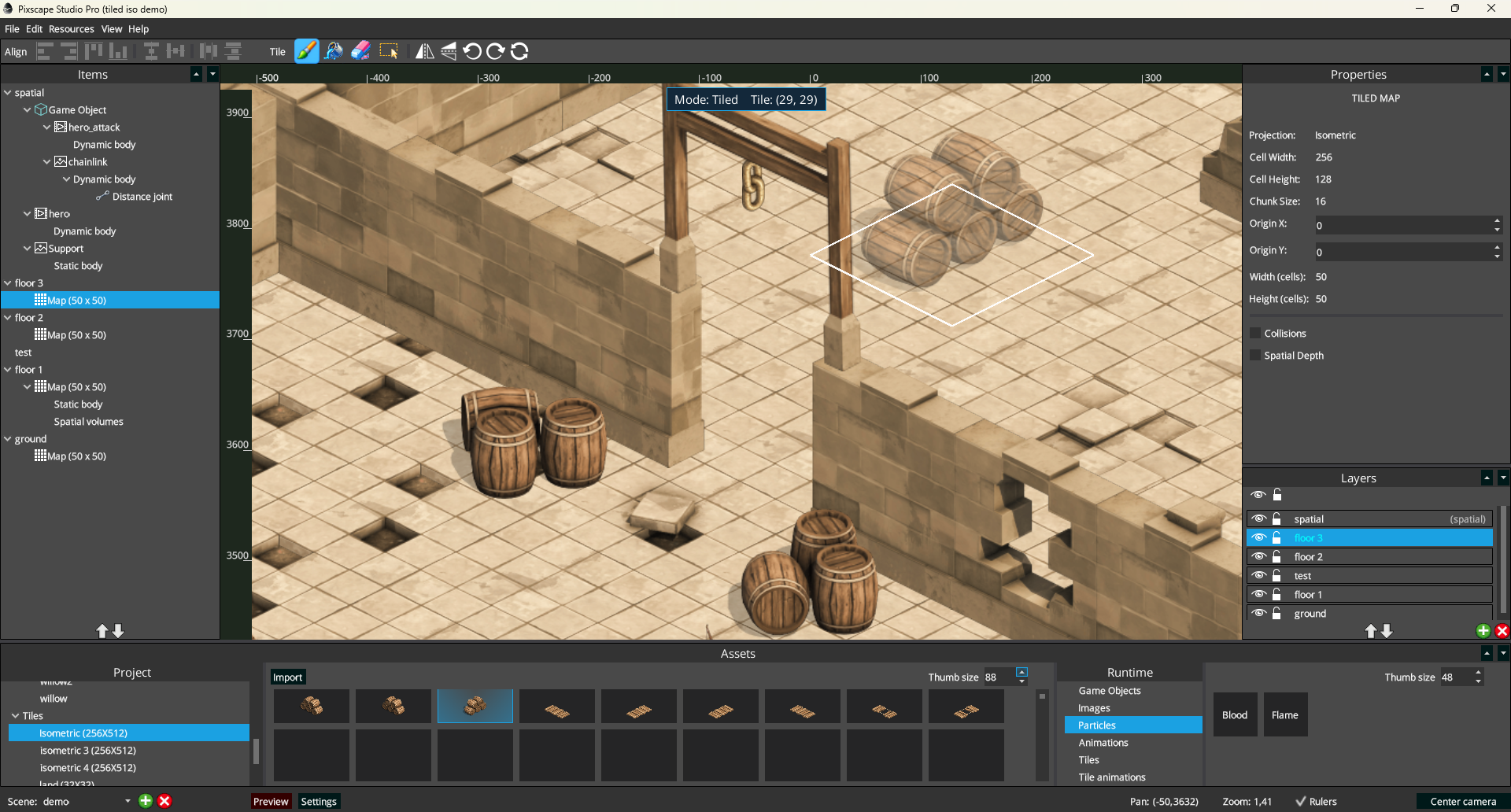Click the flip vertical icon
The image size is (1511, 812).
pyautogui.click(x=449, y=51)
